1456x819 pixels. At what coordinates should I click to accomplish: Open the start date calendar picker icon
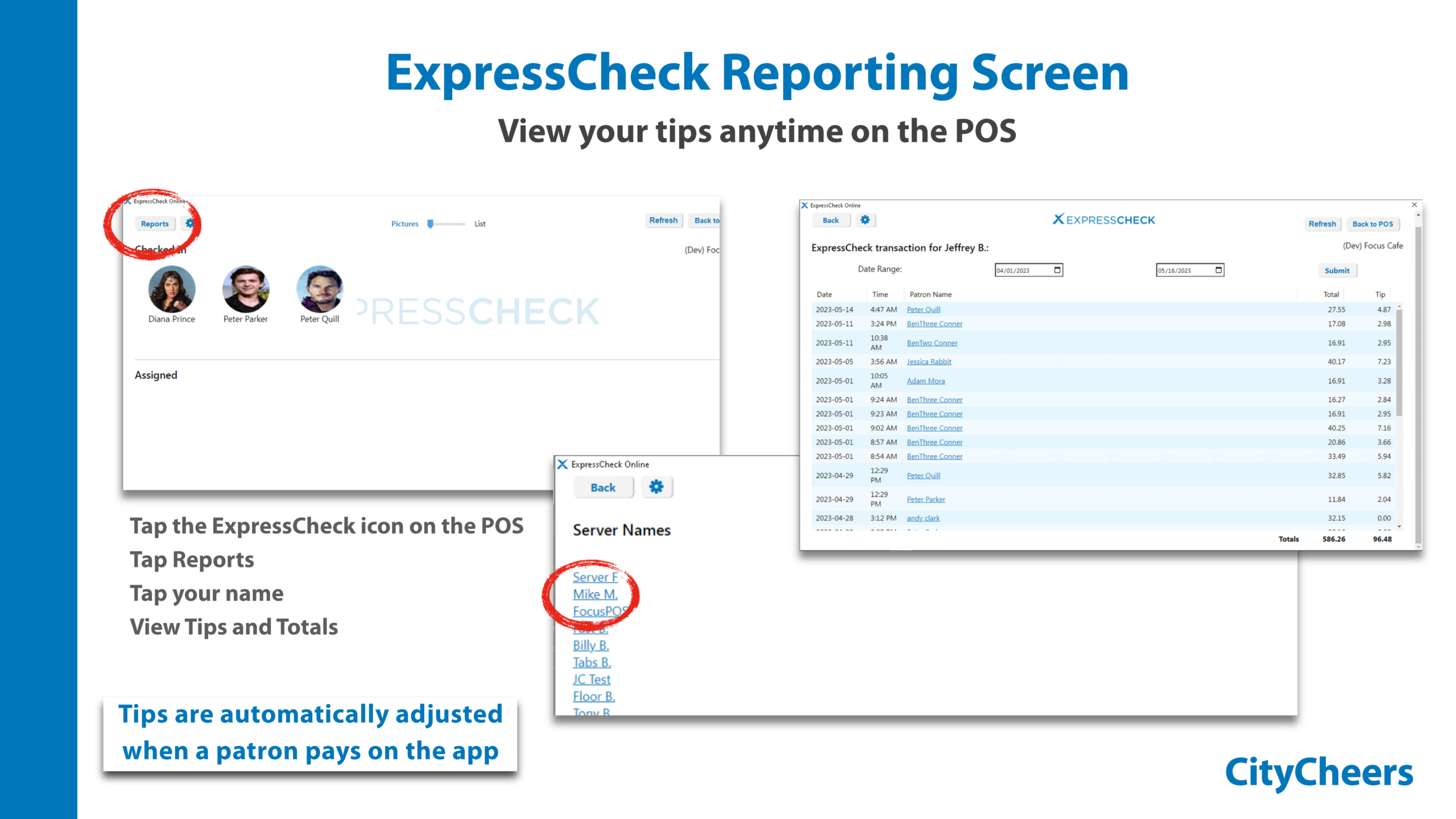[x=1057, y=270]
